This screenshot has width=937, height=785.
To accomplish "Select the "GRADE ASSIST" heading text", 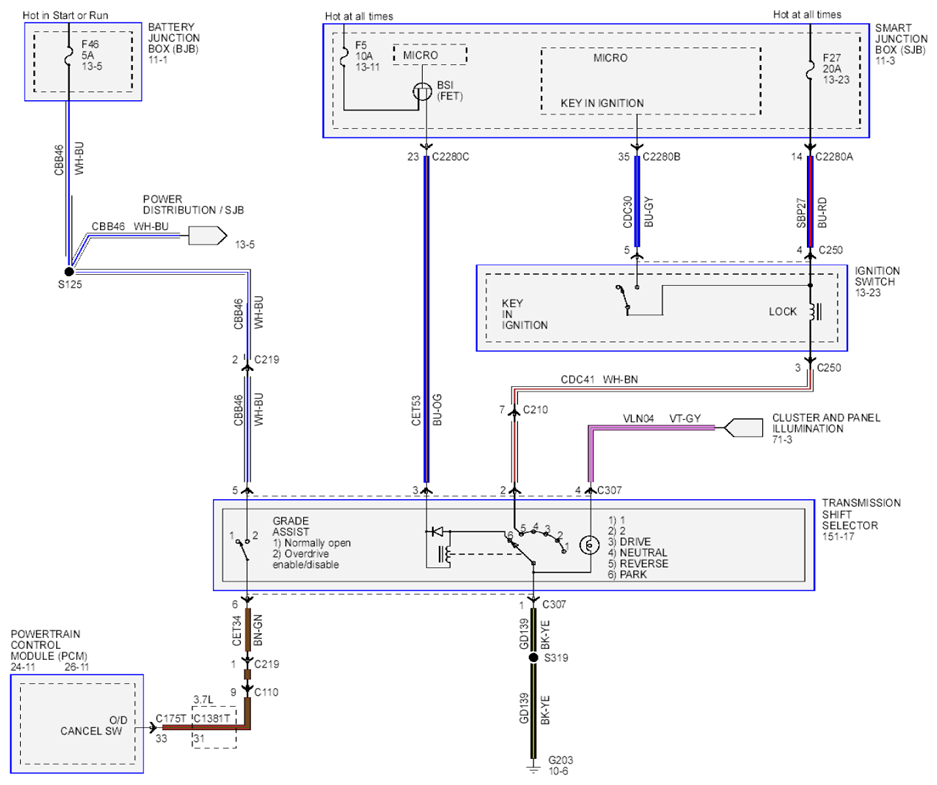I will (x=291, y=526).
